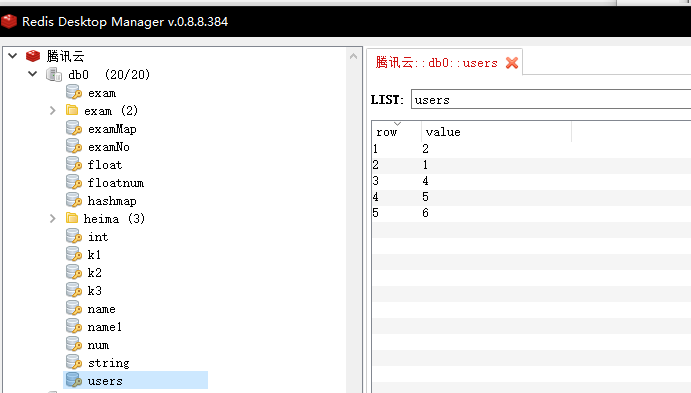Click the tree scrollbar up arrow

(353, 56)
